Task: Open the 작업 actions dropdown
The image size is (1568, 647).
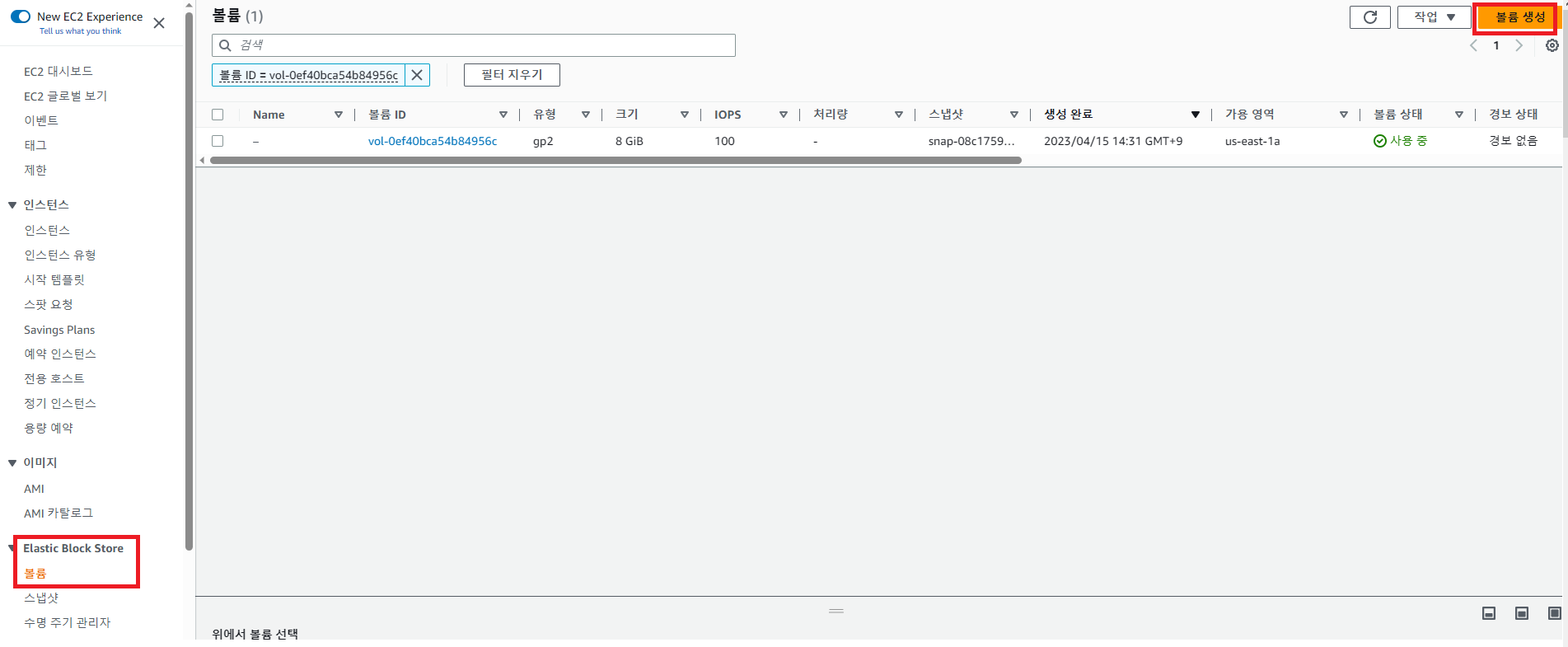Action: point(1435,17)
